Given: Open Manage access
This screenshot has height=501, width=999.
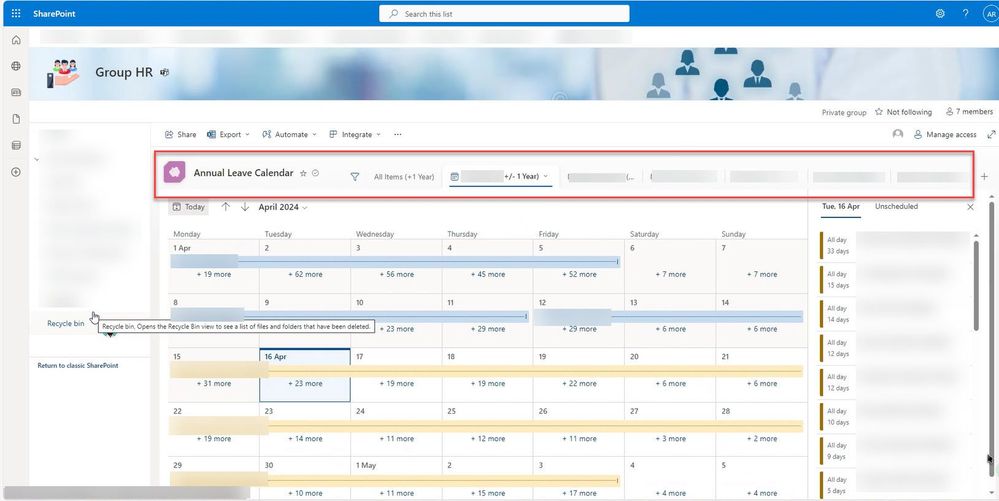Looking at the screenshot, I should pos(945,134).
